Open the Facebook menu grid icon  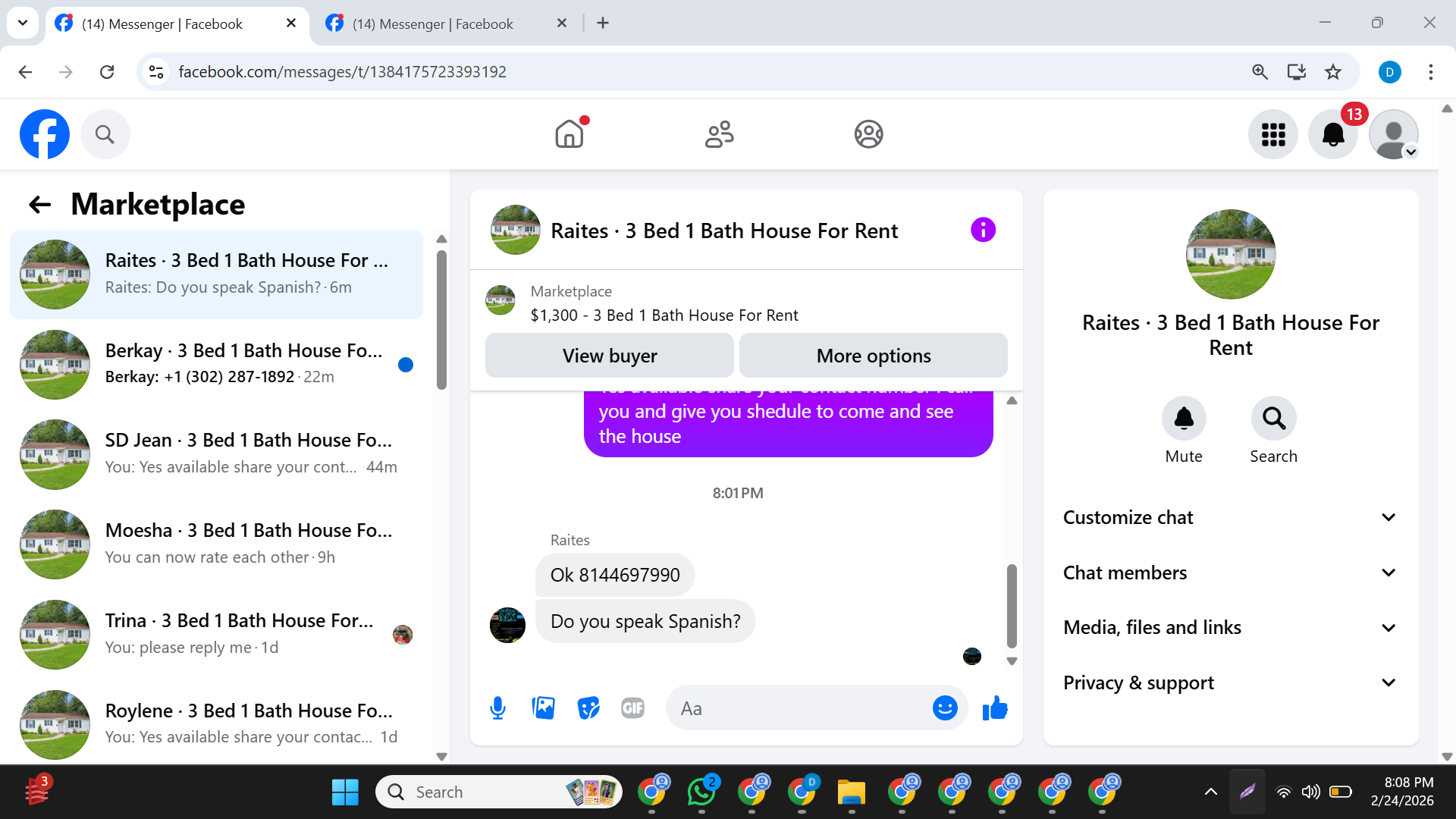1273,134
